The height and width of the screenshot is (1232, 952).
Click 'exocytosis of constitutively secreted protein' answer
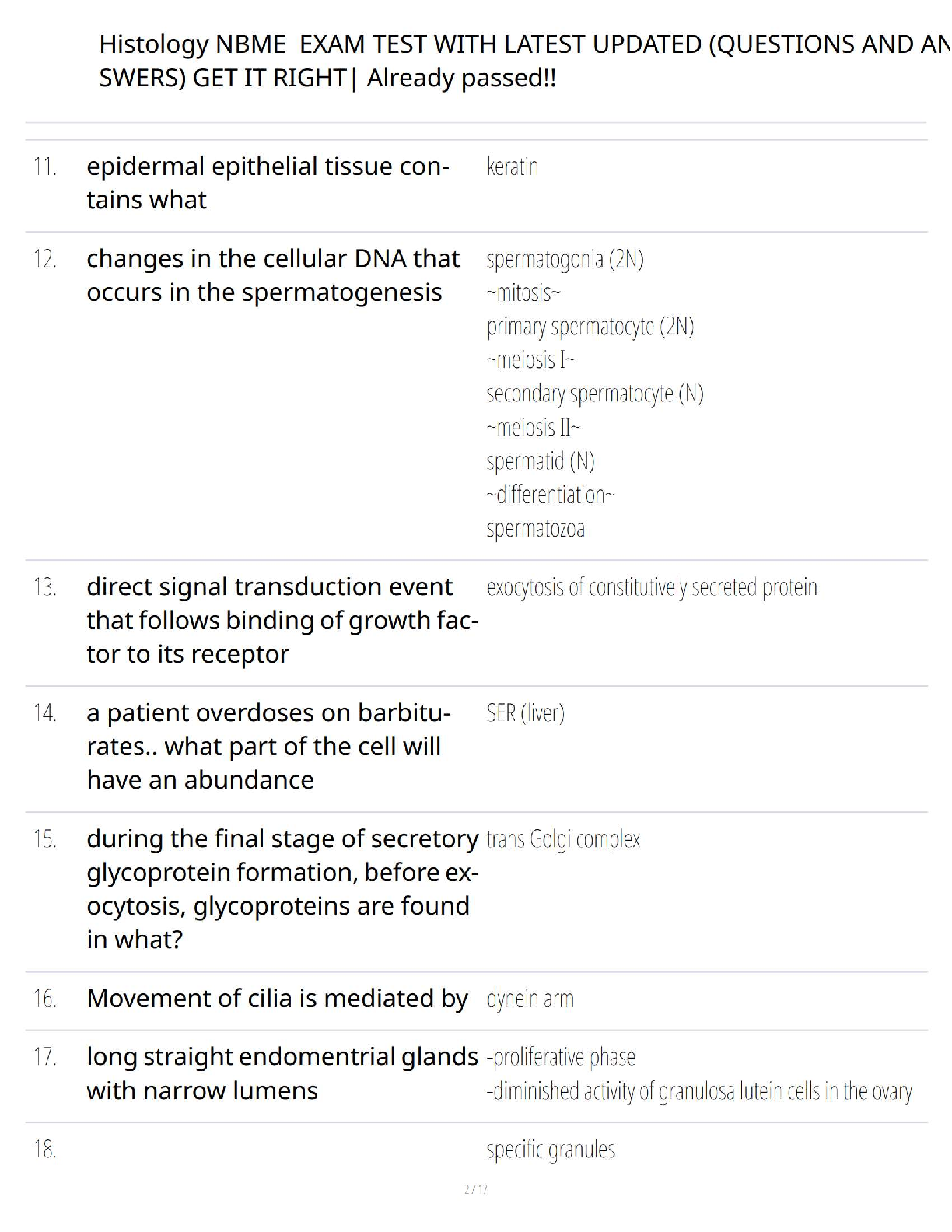coord(652,587)
